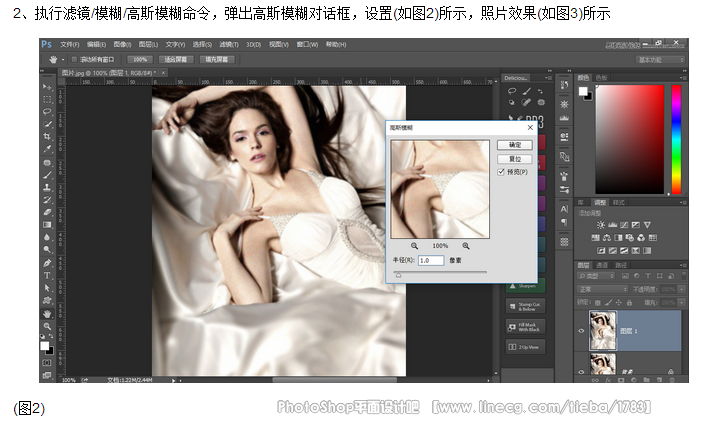Select the Move tool in toolbar
Image resolution: width=701 pixels, height=424 pixels.
tap(47, 86)
